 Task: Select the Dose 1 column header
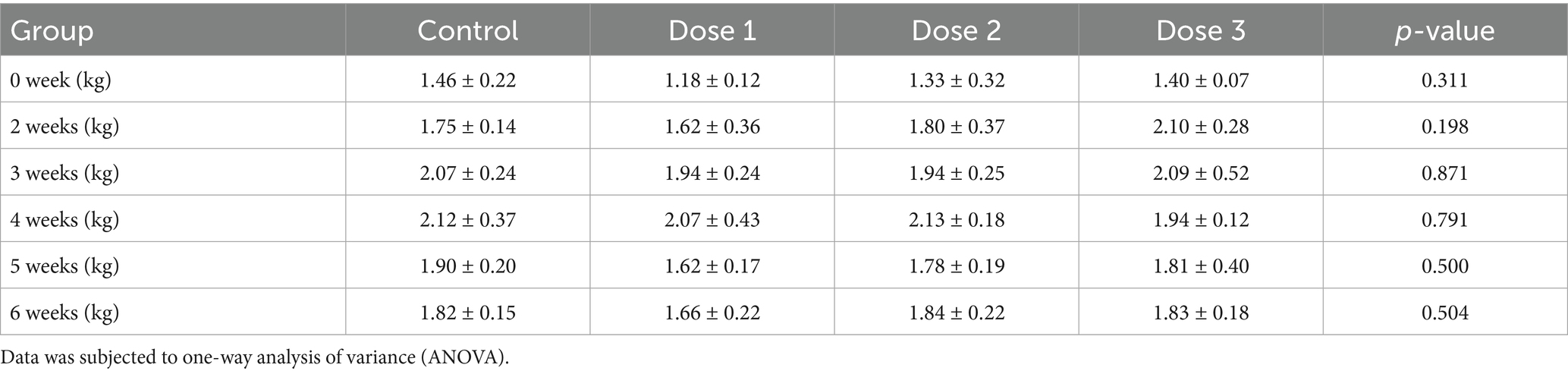712,31
